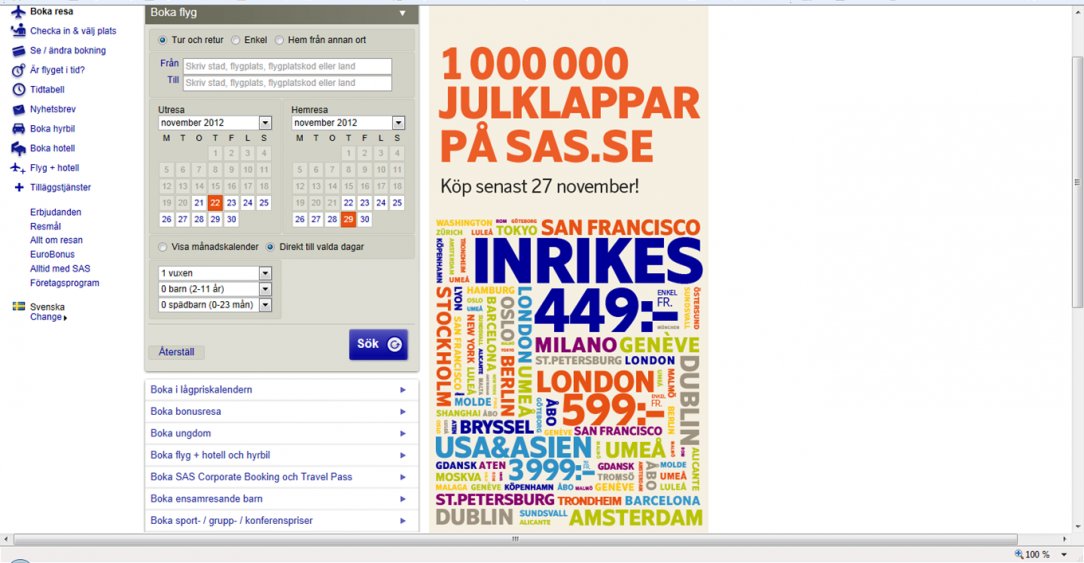
Task: Click the plus icon beside Tilläggstjänster
Action: (18, 187)
